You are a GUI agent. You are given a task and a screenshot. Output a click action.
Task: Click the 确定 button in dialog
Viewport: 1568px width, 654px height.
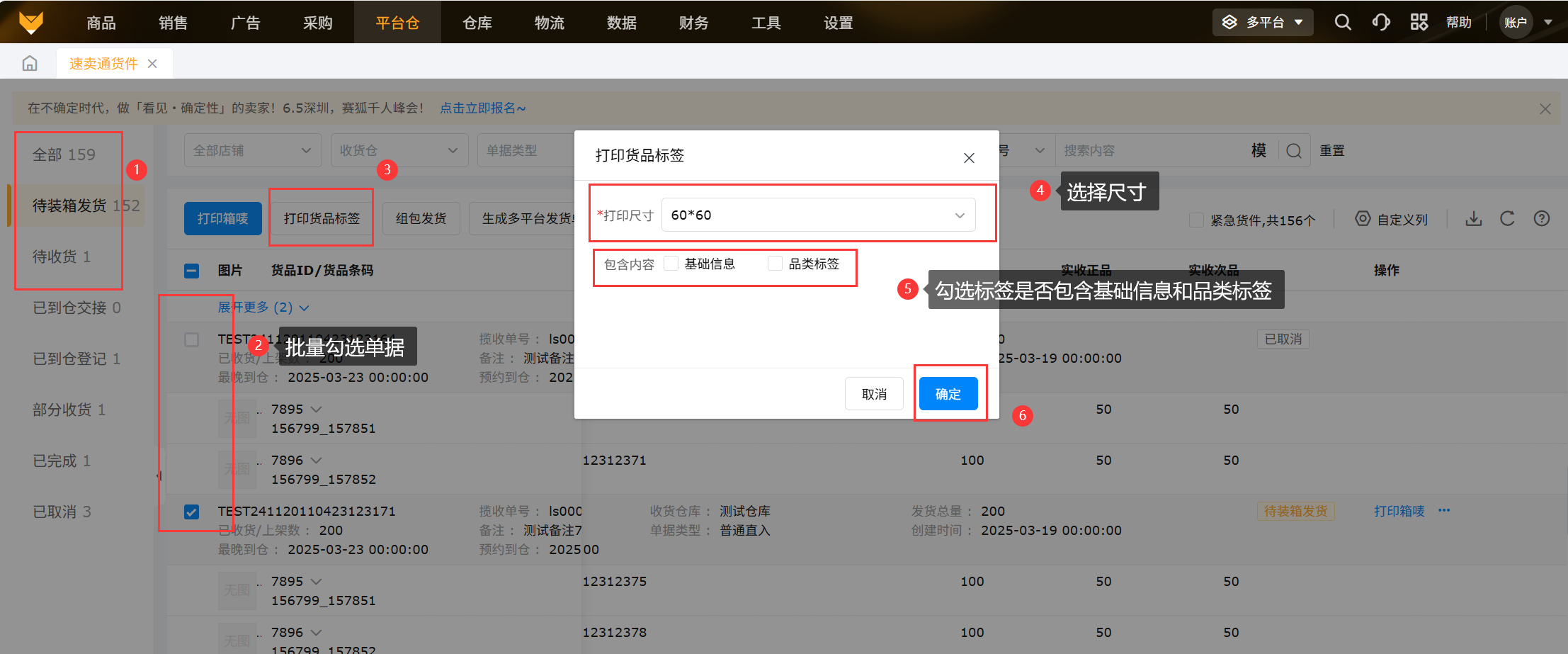(948, 394)
